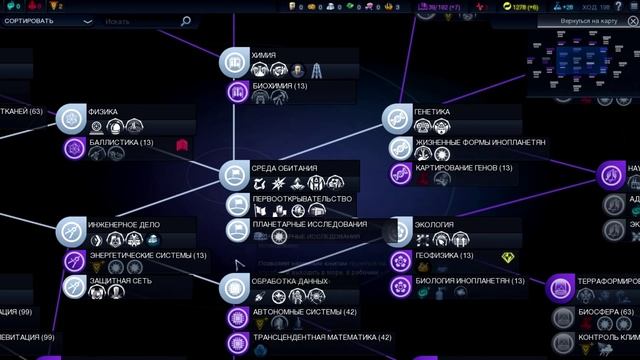Image resolution: width=640 pixels, height=360 pixels.
Task: Click the Баллистика (13) label
Action: coord(121,142)
